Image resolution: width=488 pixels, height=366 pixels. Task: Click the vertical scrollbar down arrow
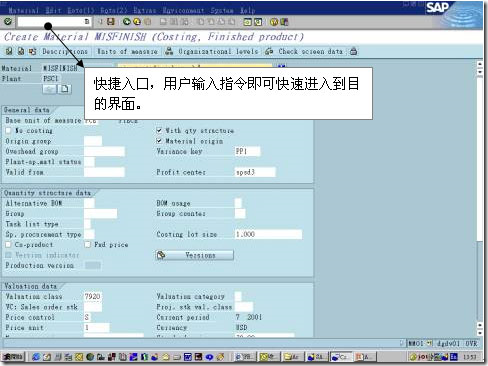(x=480, y=333)
